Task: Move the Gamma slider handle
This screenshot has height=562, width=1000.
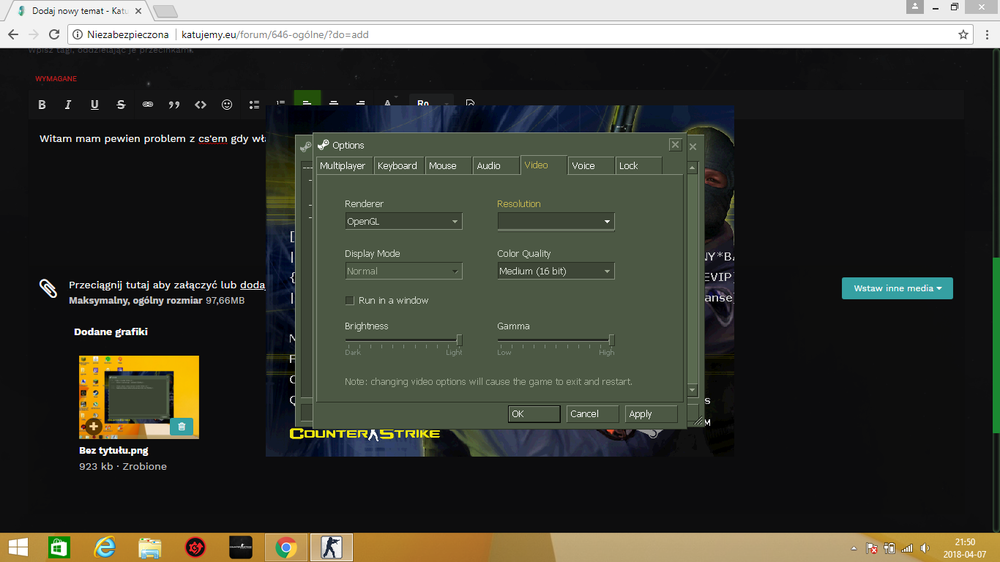Action: [611, 340]
